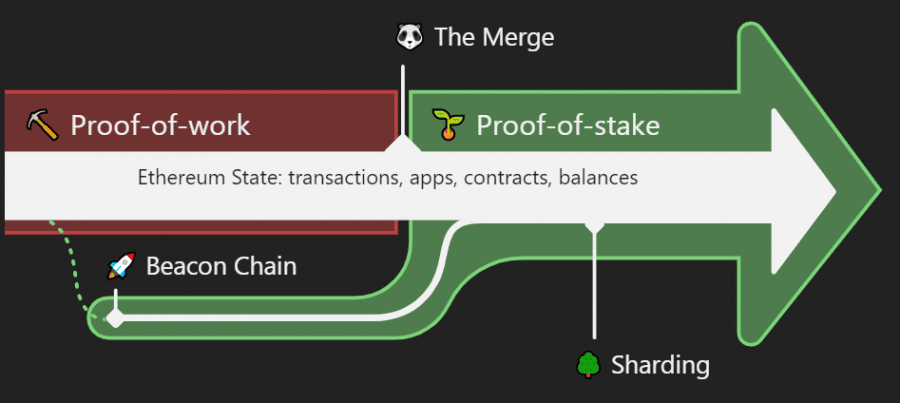Viewport: 900px width, 403px height.
Task: Click the Ethereum State description text
Action: point(388,177)
